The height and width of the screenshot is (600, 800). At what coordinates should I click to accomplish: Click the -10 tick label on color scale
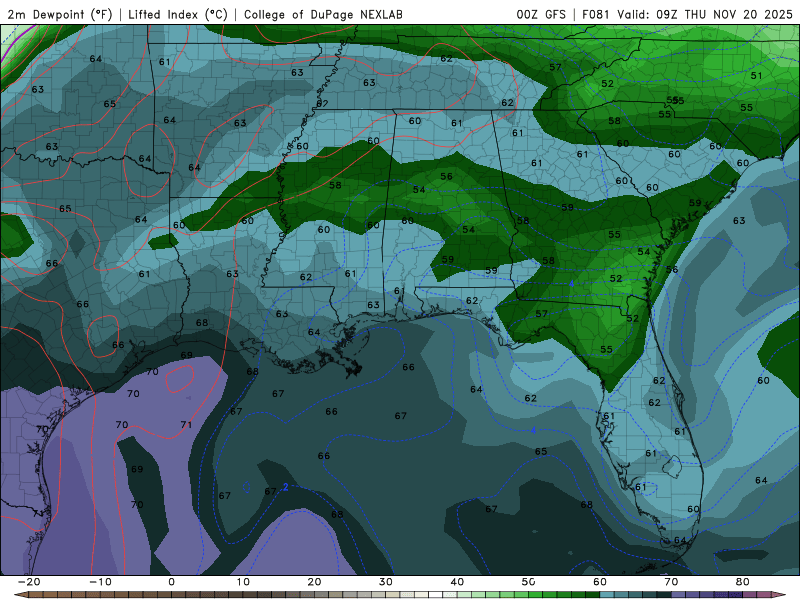tap(100, 582)
